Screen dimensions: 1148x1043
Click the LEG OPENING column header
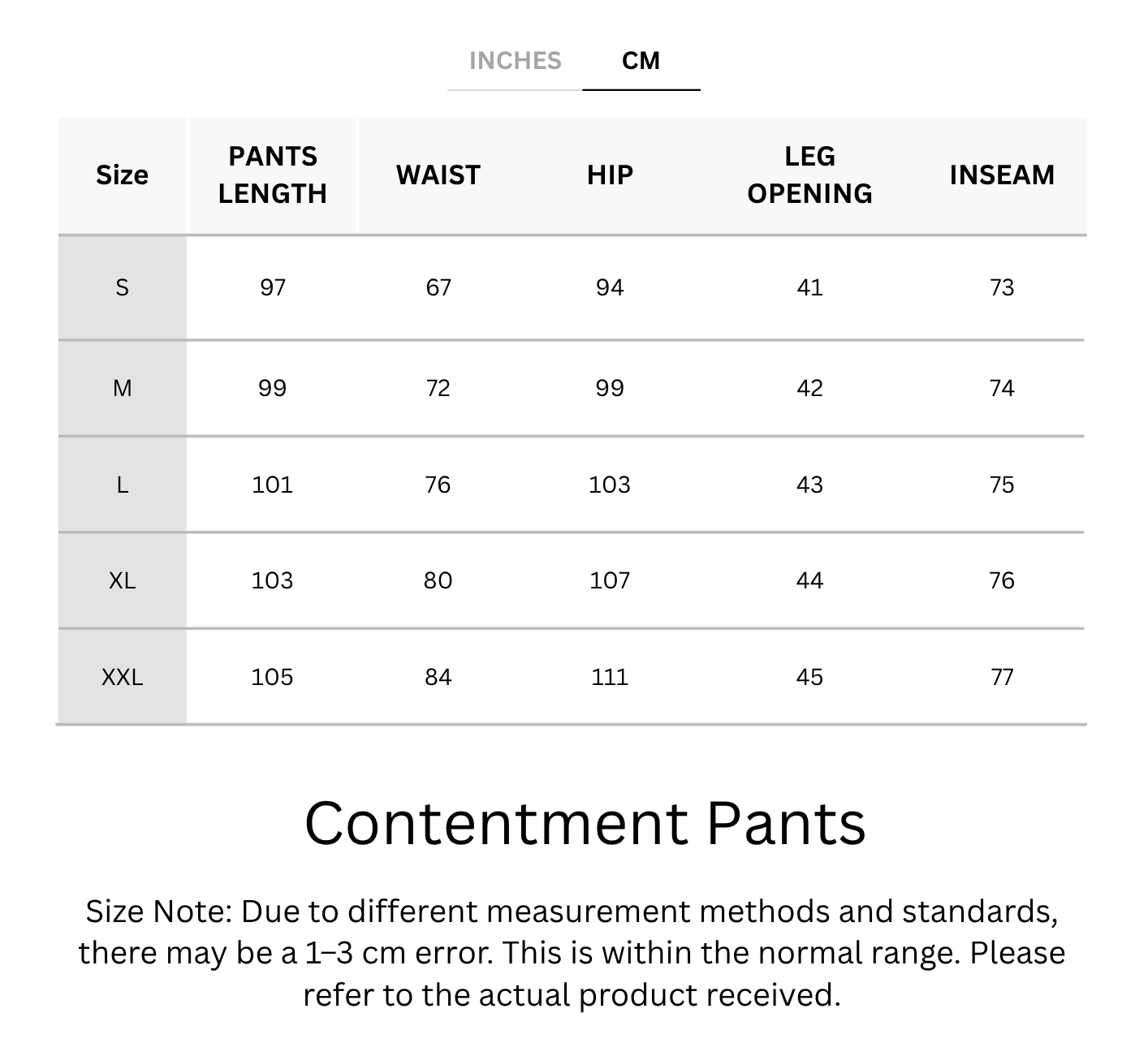tap(809, 175)
